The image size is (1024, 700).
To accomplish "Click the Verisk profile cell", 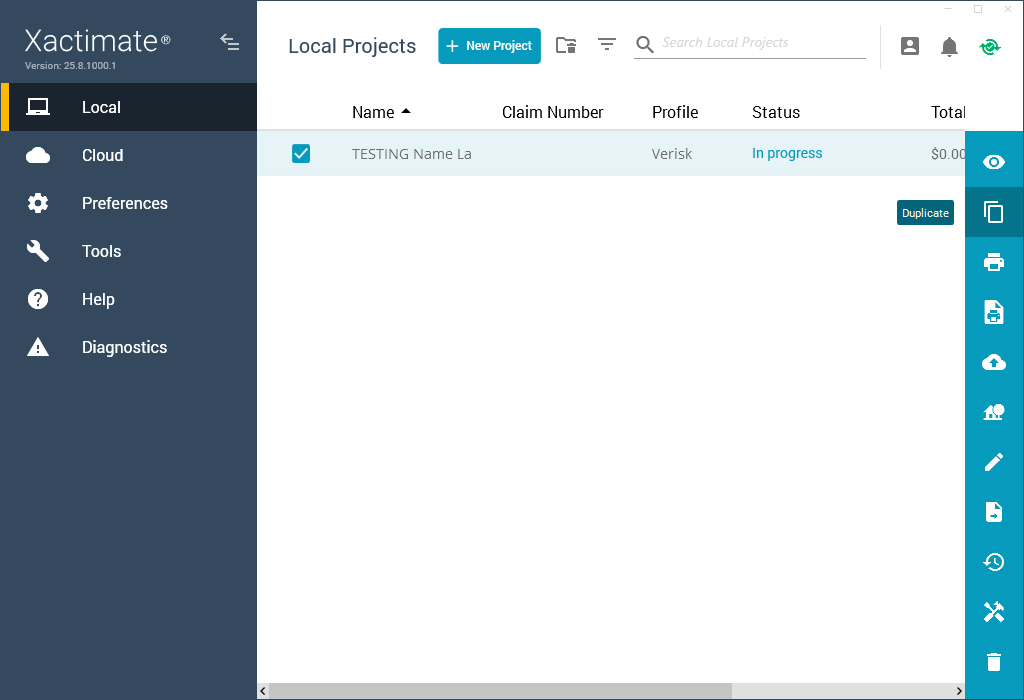I will [x=671, y=154].
